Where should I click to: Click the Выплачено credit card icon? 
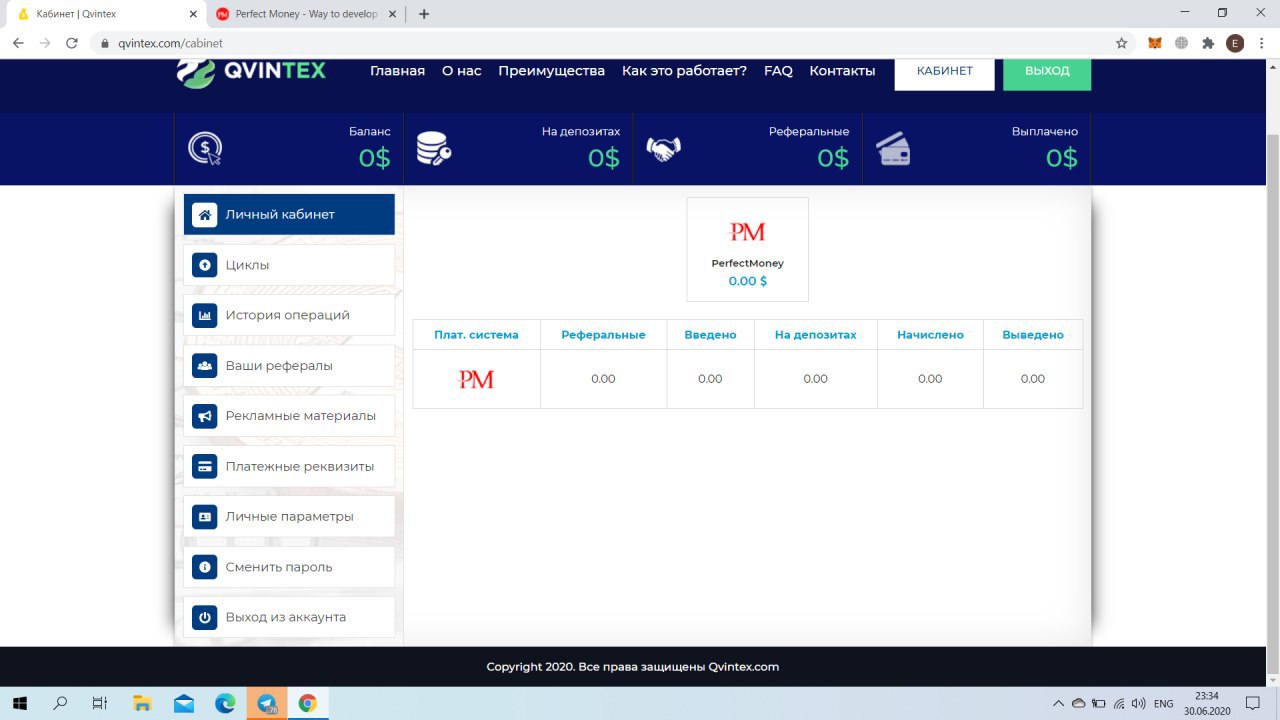pyautogui.click(x=893, y=149)
